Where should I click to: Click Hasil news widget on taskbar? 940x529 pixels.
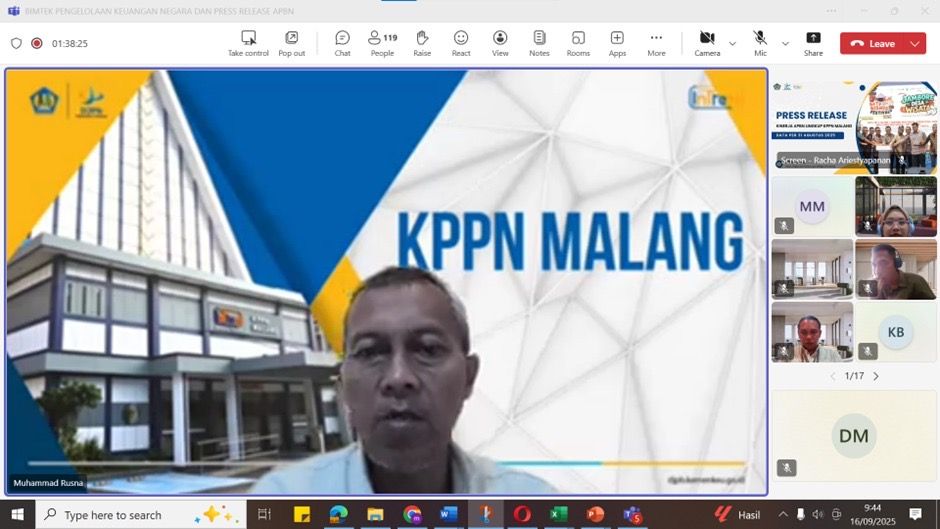point(738,515)
